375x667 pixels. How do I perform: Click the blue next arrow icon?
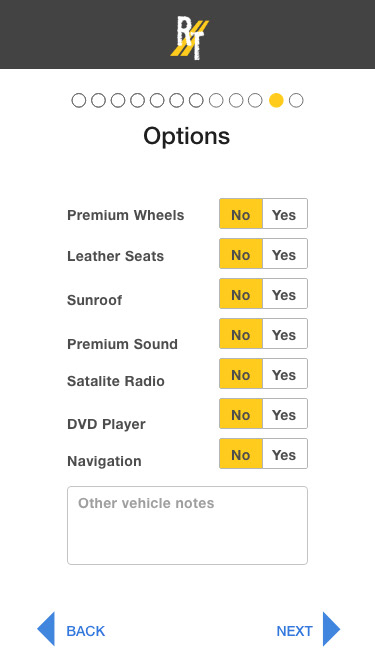click(332, 629)
